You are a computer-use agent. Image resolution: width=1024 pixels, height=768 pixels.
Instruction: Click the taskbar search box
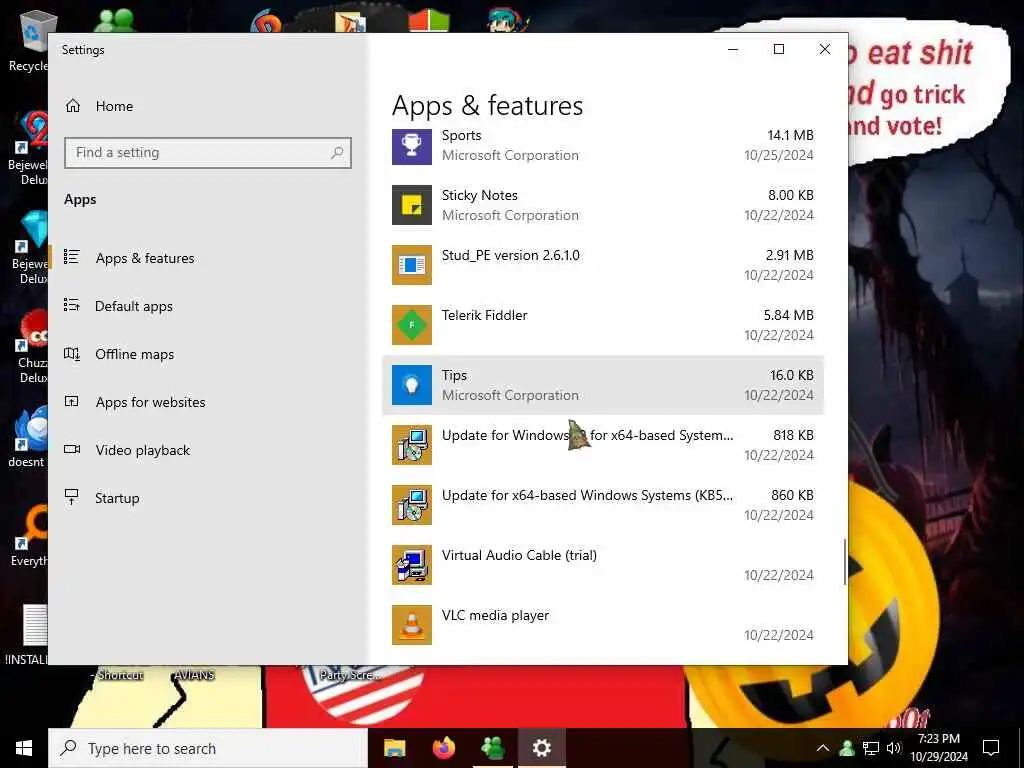pyautogui.click(x=208, y=748)
